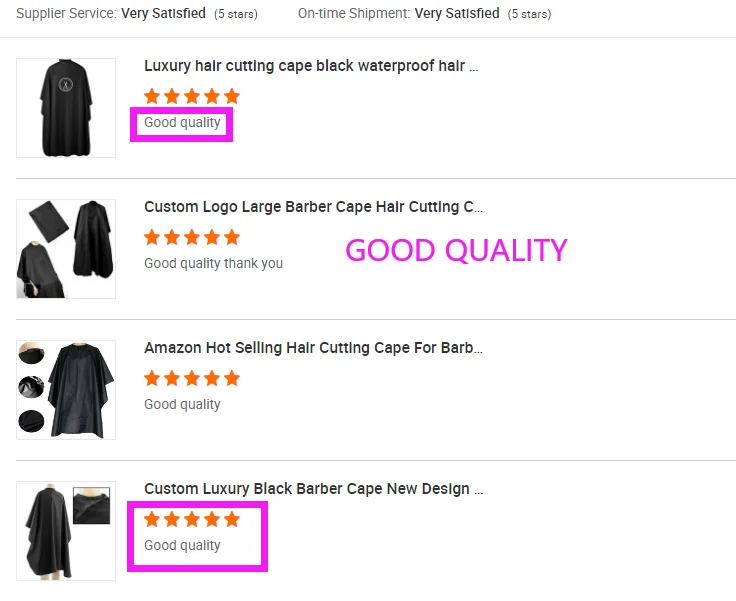Click the third star of the Custom Logo Large Barber Cape rating
The image size is (736, 601).
tap(192, 237)
